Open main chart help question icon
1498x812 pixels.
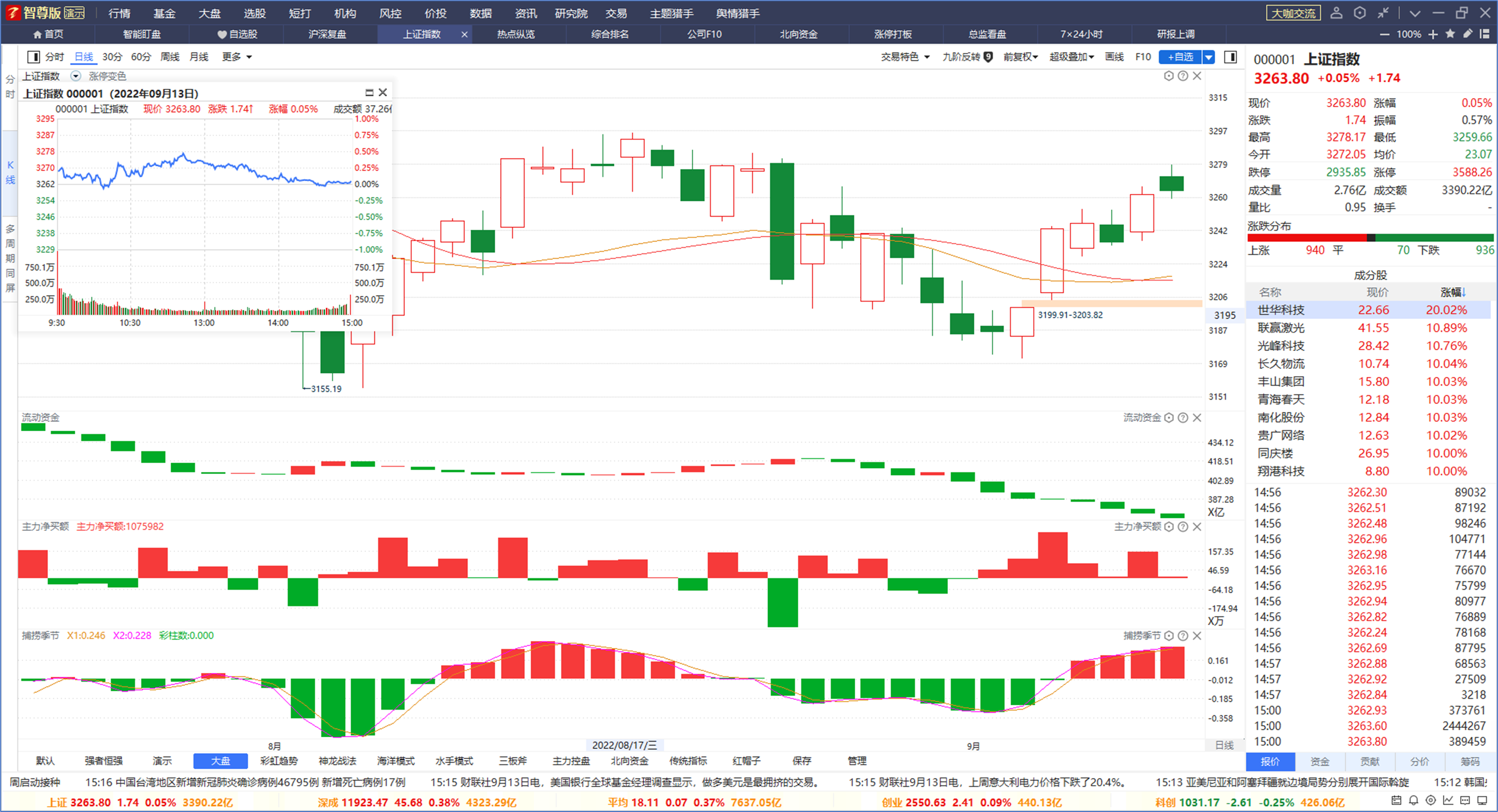tap(1183, 76)
